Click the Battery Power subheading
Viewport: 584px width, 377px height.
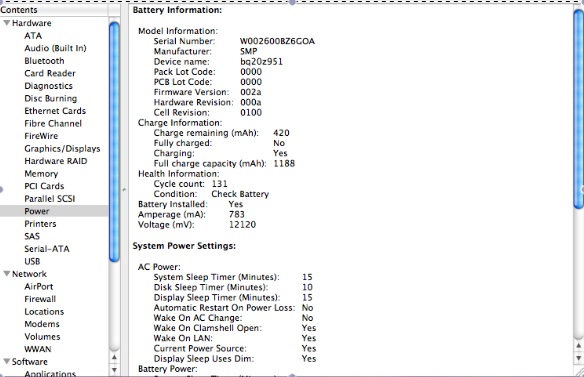pyautogui.click(x=168, y=369)
